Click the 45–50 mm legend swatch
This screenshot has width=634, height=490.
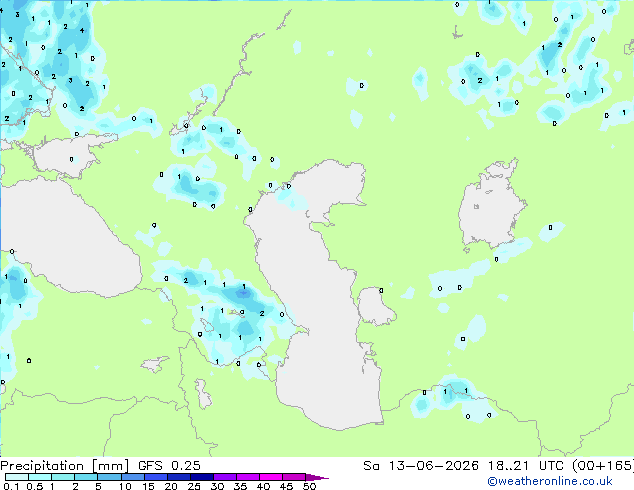[x=294, y=477]
